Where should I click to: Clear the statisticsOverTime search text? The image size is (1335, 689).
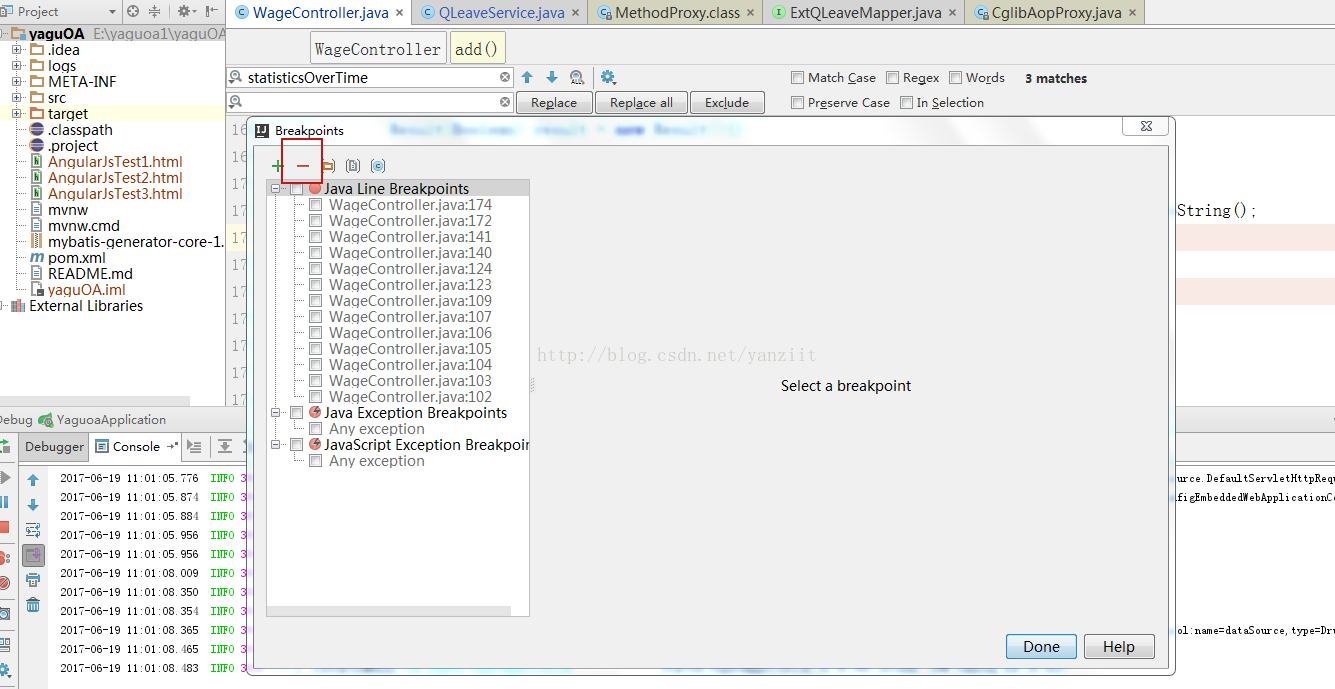(505, 78)
